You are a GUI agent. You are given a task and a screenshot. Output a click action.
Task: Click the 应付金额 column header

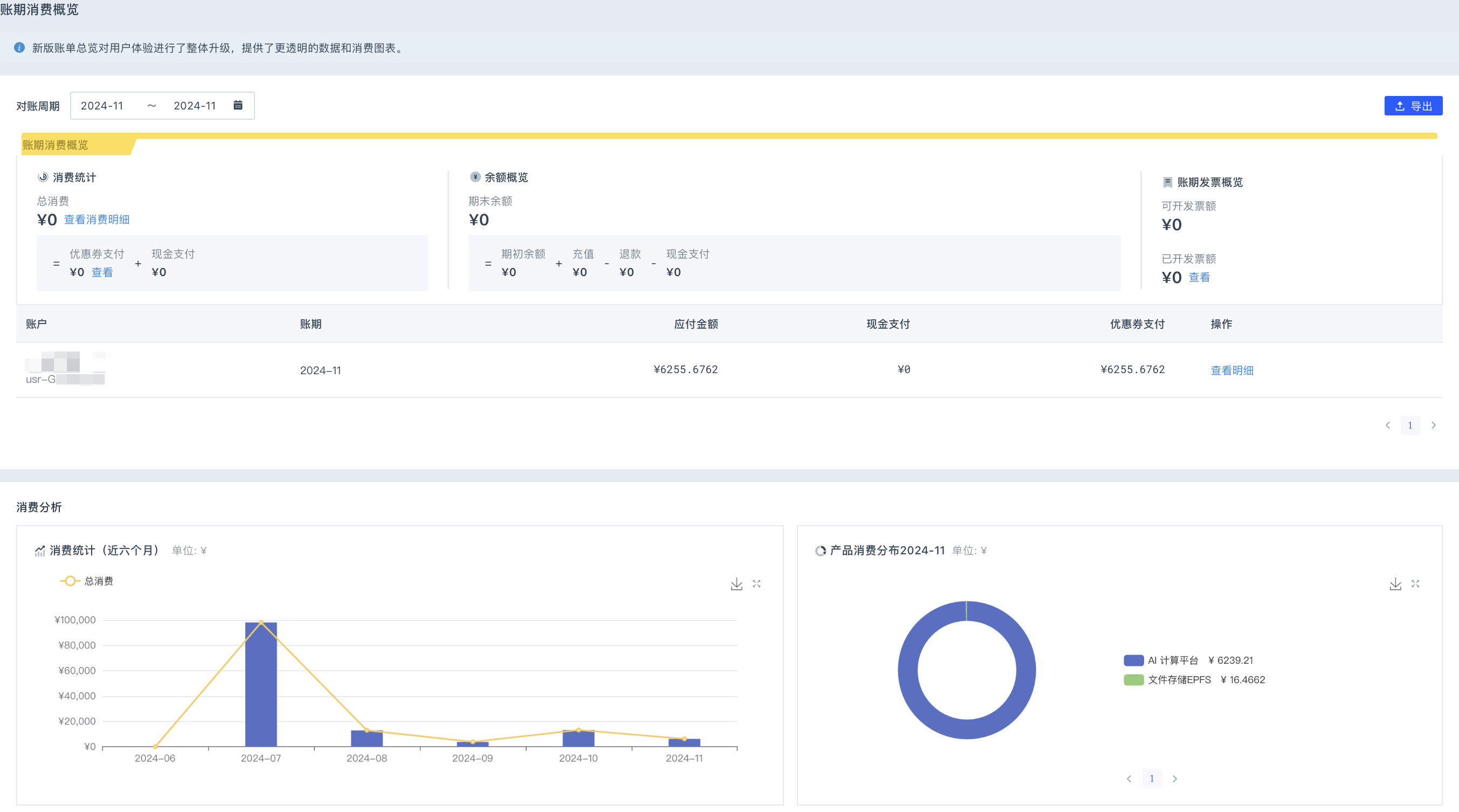coord(696,324)
